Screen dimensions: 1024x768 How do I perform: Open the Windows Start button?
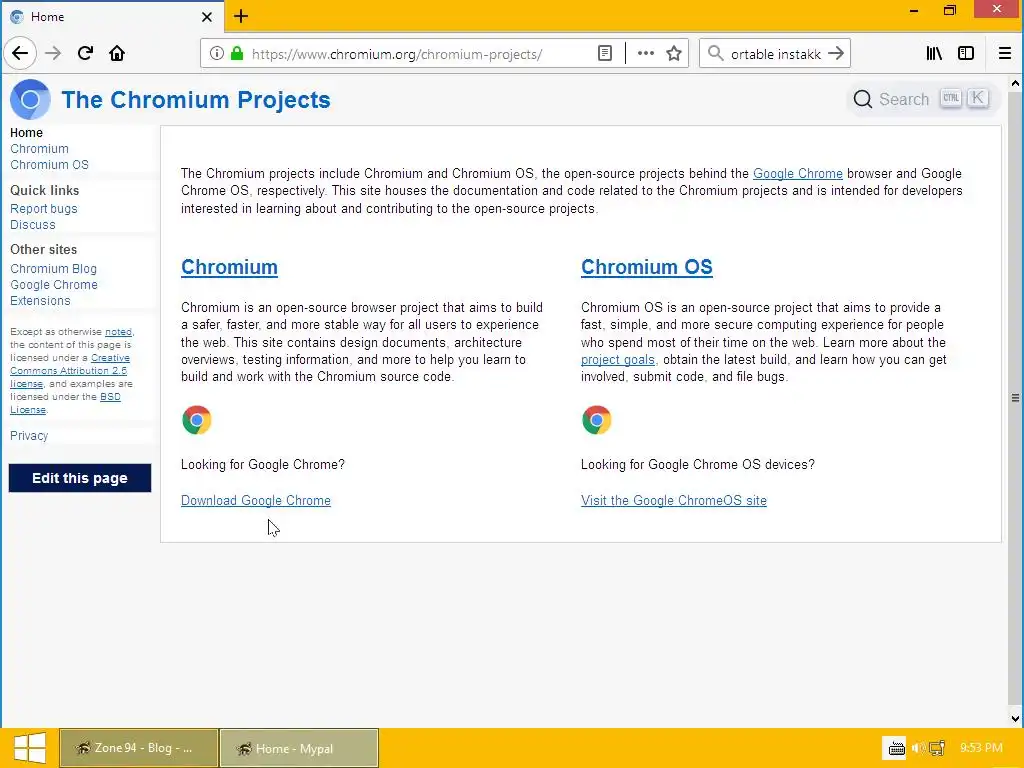coord(29,748)
